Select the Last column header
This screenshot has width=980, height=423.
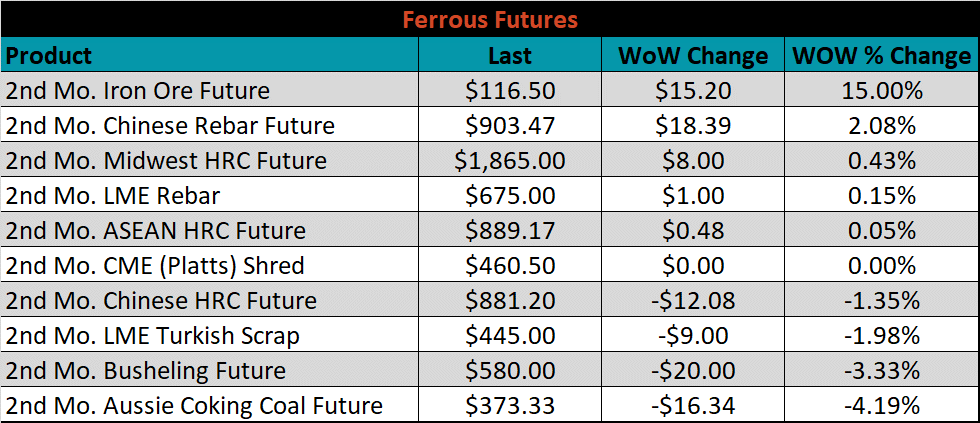[x=510, y=55]
